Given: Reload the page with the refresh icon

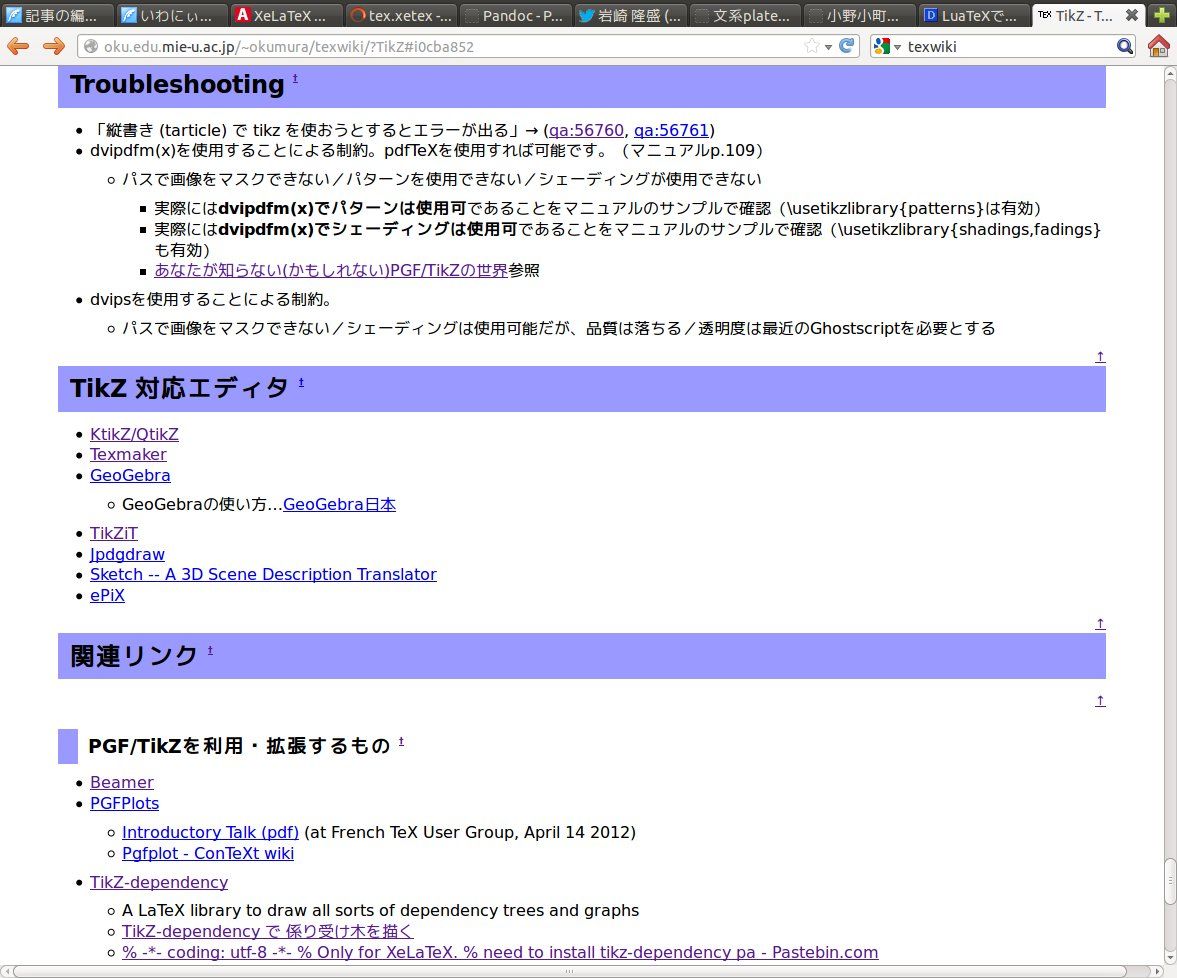Looking at the screenshot, I should (847, 47).
